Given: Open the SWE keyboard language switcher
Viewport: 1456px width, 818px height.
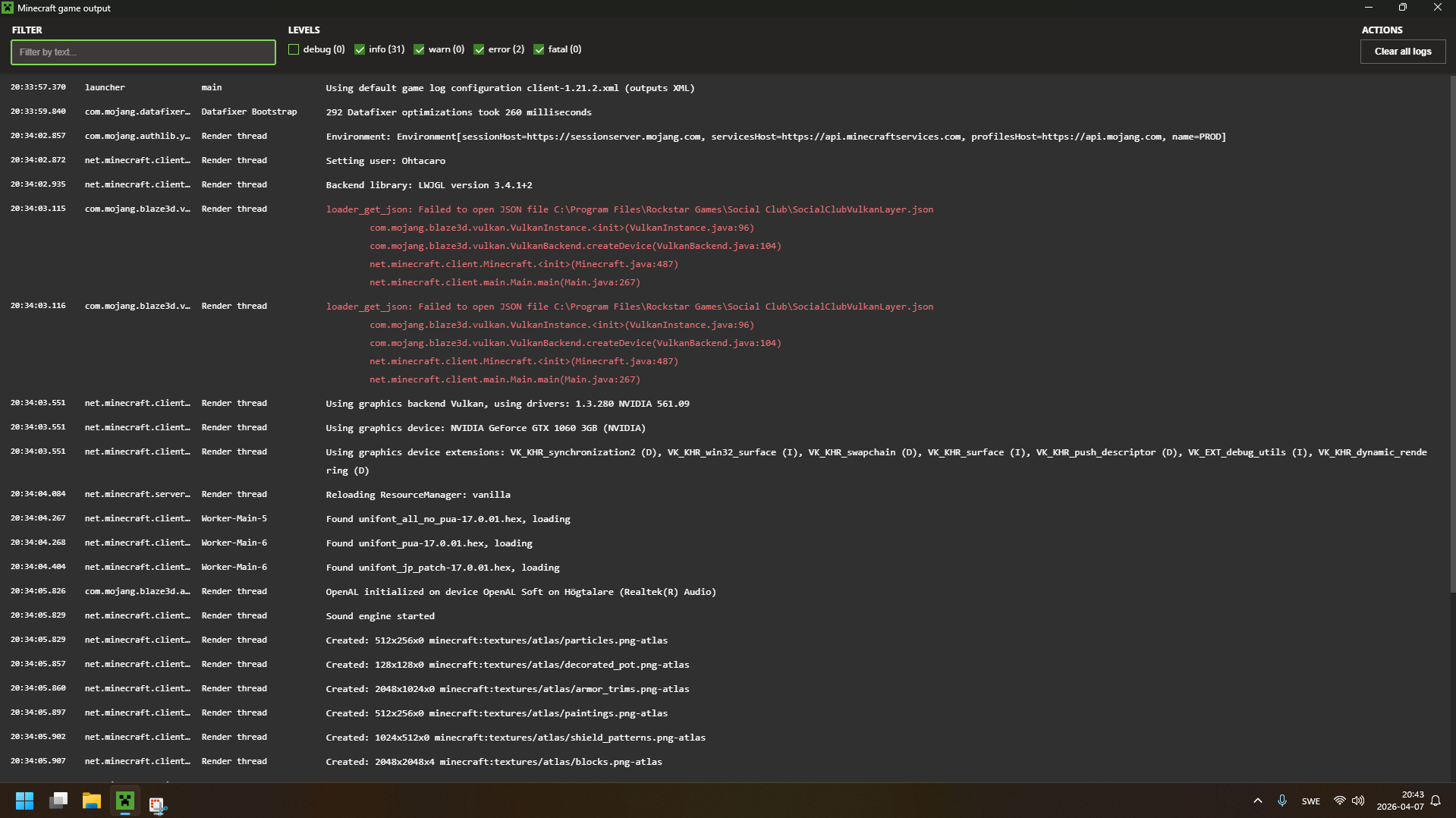Looking at the screenshot, I should [1310, 801].
